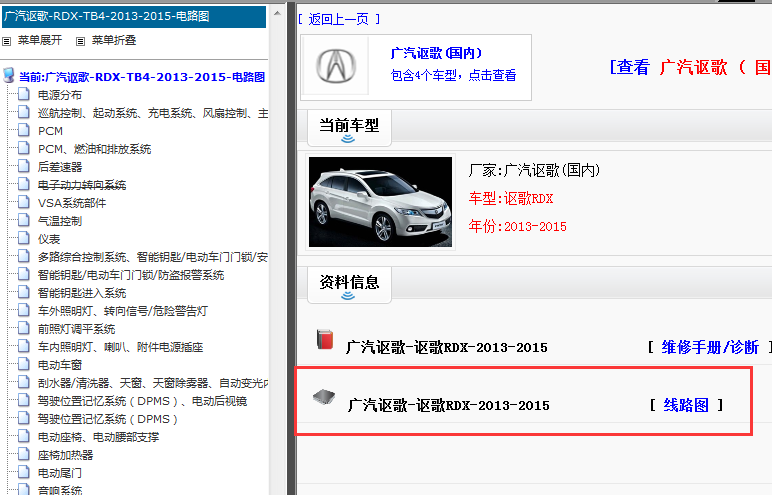Open the 气温控制 tree item
This screenshot has height=495, width=772.
coord(60,221)
